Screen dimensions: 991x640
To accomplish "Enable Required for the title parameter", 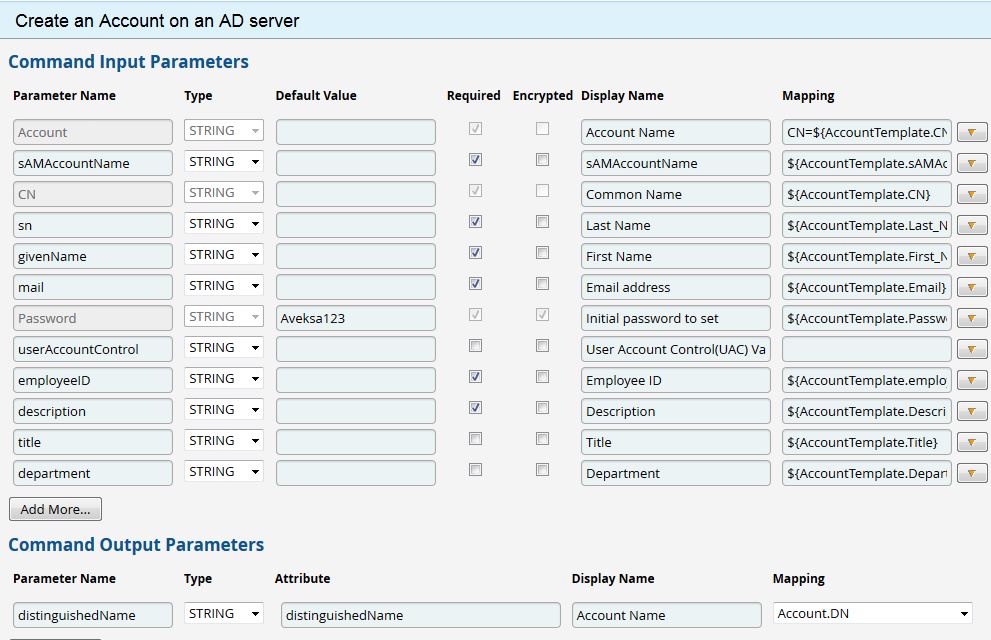I will (475, 439).
